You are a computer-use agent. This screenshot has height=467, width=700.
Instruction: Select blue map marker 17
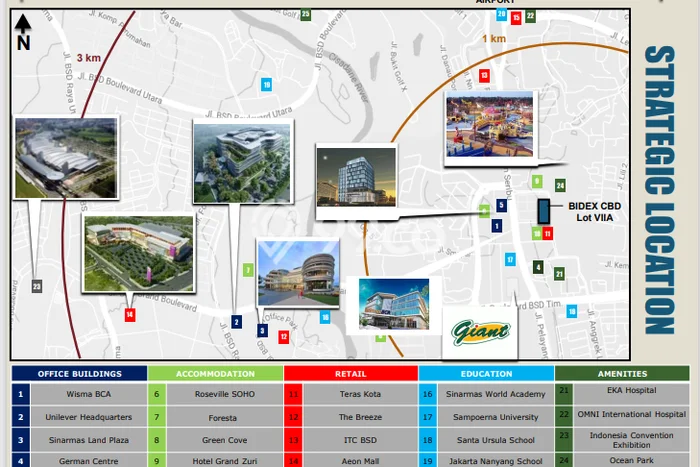[x=510, y=259]
